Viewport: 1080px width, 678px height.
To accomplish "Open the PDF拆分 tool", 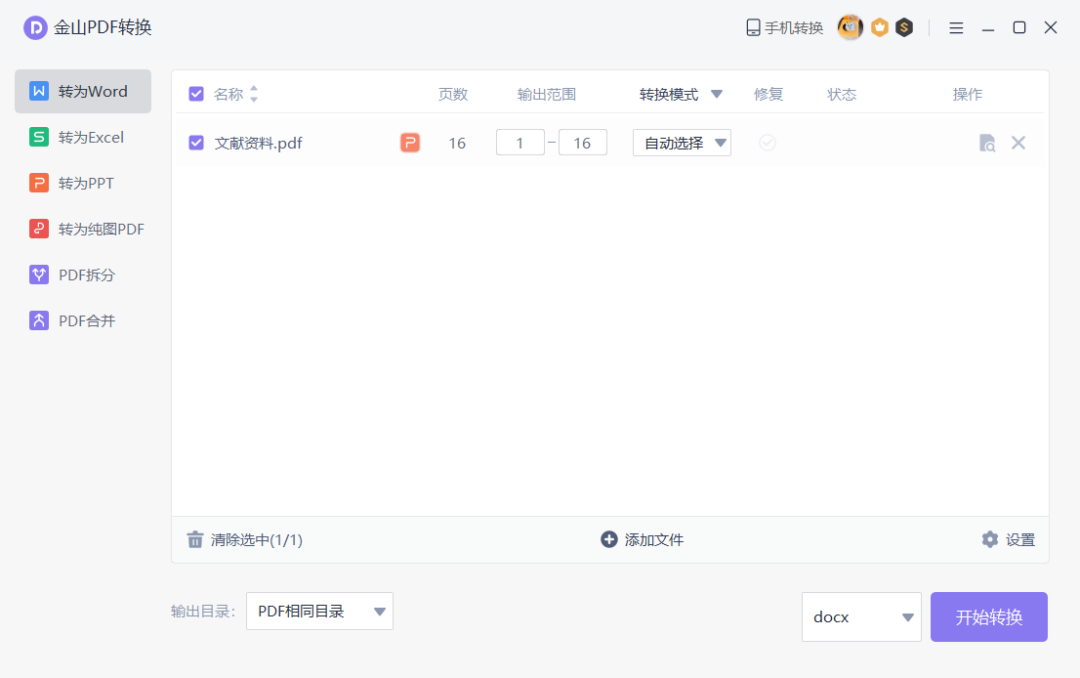I will click(x=82, y=274).
